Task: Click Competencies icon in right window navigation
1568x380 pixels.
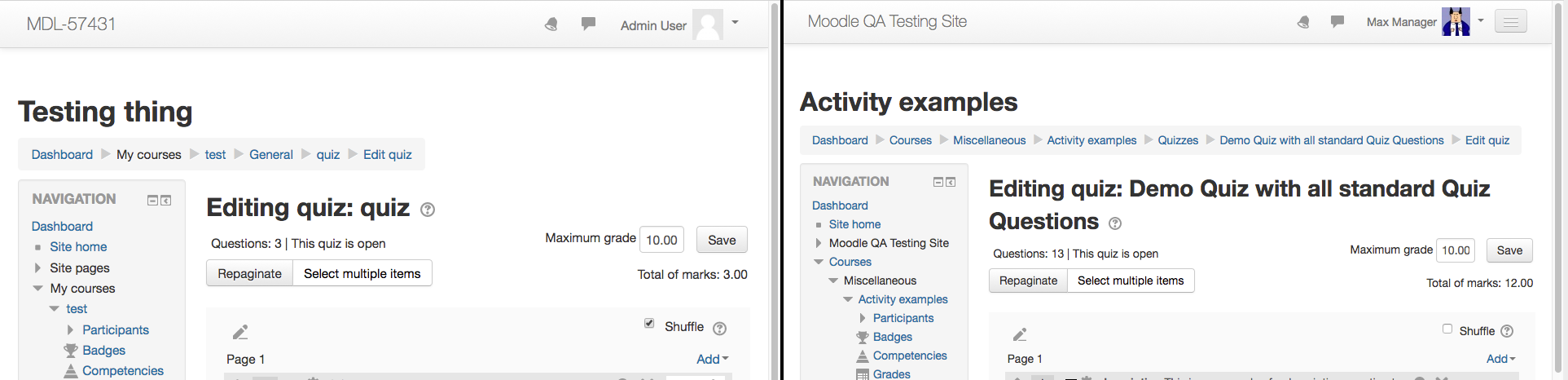Action: pos(863,356)
